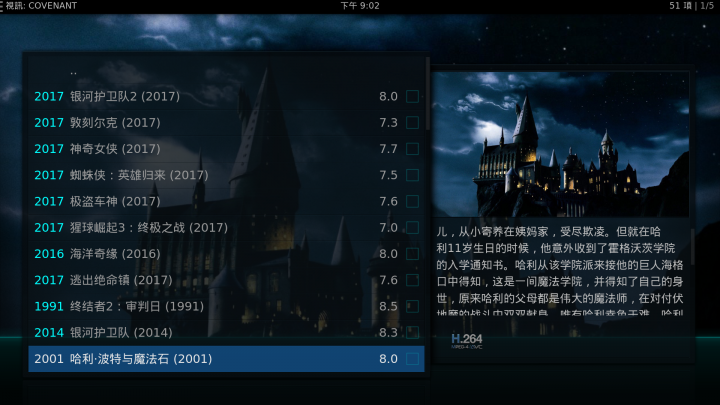Click the plot description scrollbar
Screen dimensions: 720x405
point(692,247)
